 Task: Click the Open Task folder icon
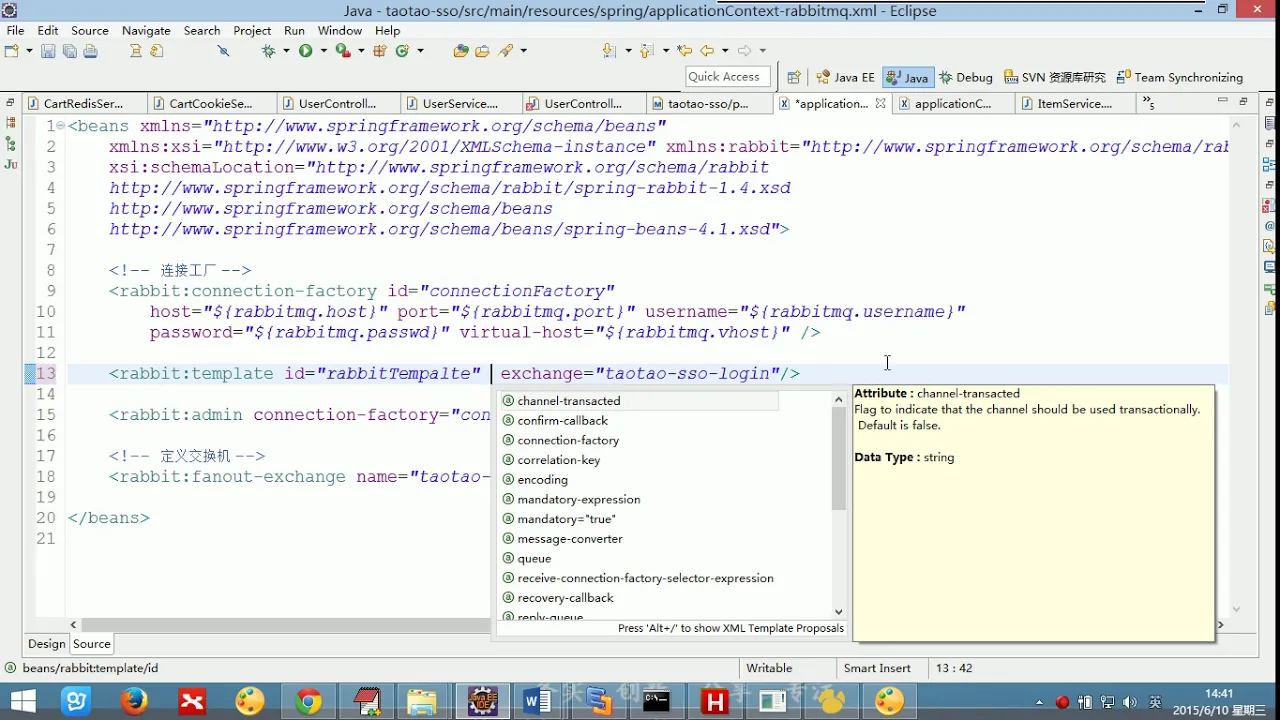pyautogui.click(x=482, y=51)
